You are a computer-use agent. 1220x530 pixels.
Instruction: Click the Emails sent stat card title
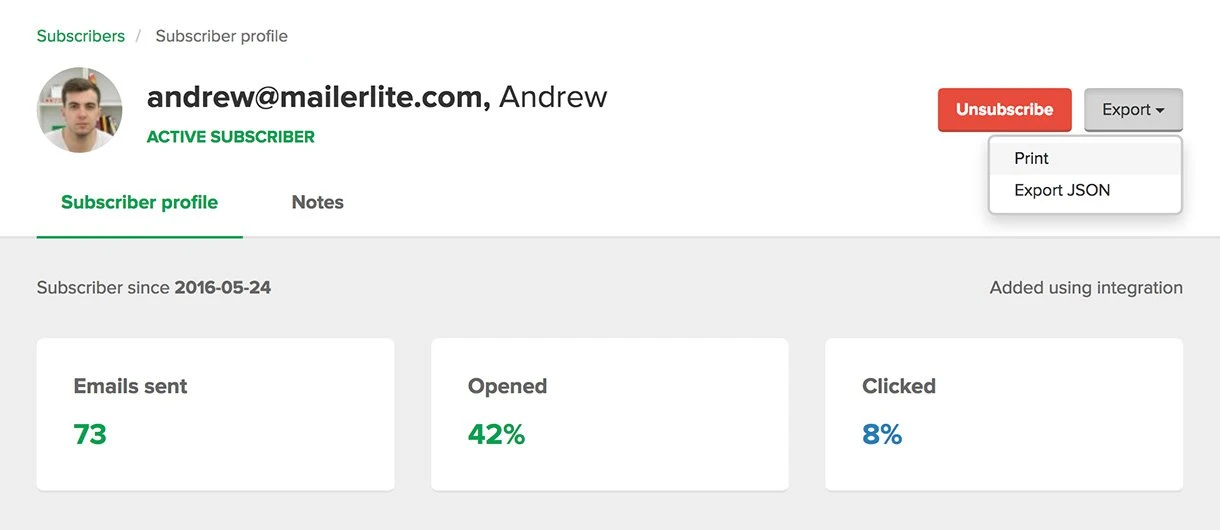pos(130,386)
